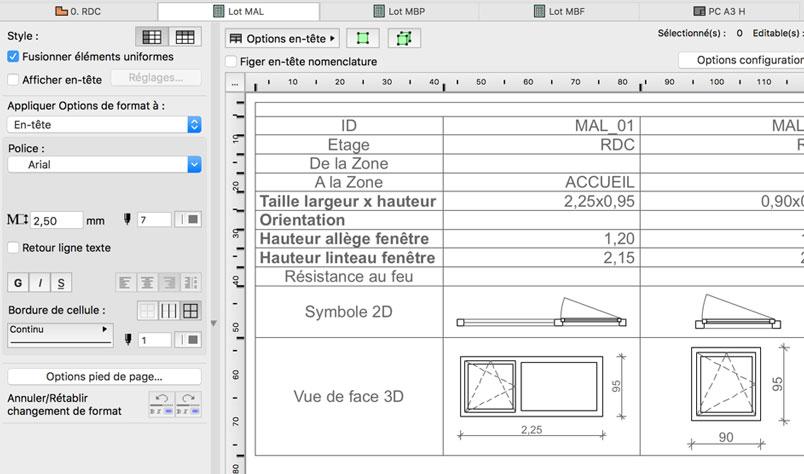Click the Options en-tête table icon

[x=235, y=38]
